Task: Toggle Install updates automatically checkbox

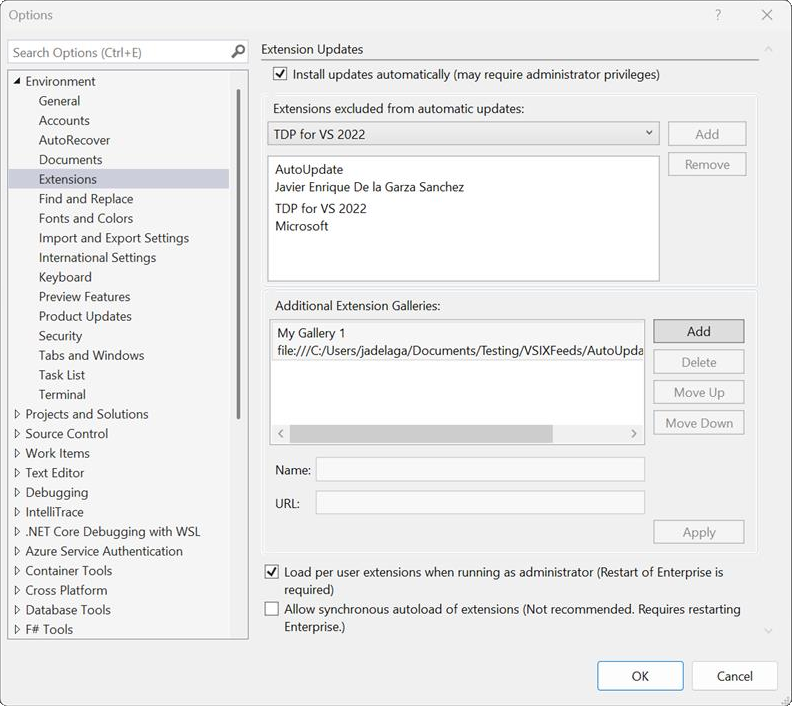Action: [x=280, y=74]
